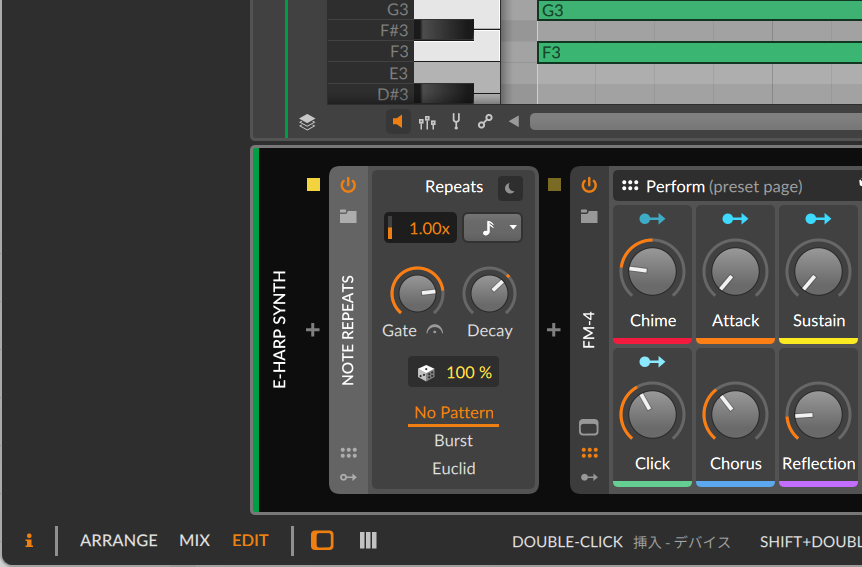Click the Attack knob
862x567 pixels.
click(x=736, y=271)
